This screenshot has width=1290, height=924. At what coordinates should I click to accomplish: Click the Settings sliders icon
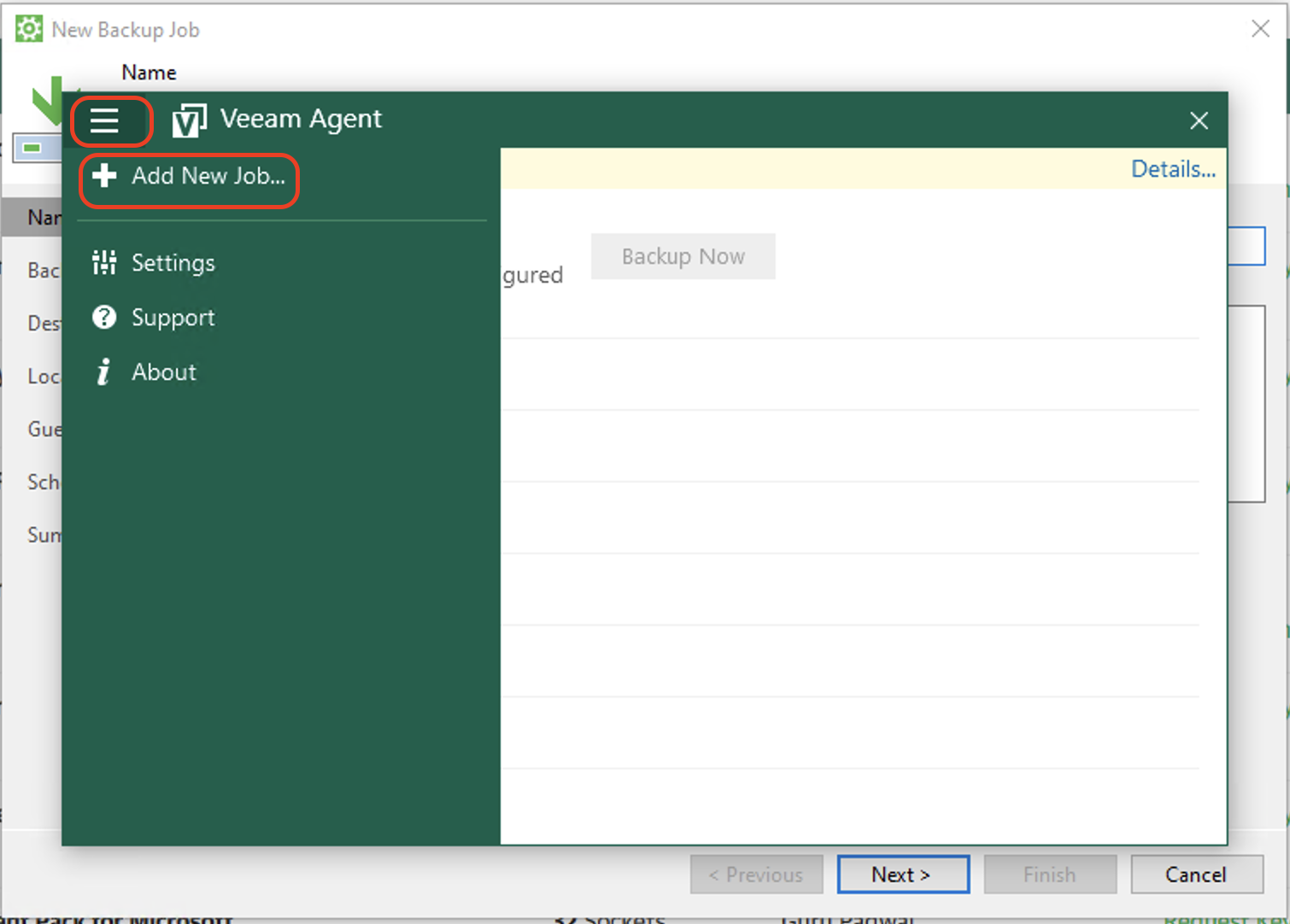coord(104,263)
